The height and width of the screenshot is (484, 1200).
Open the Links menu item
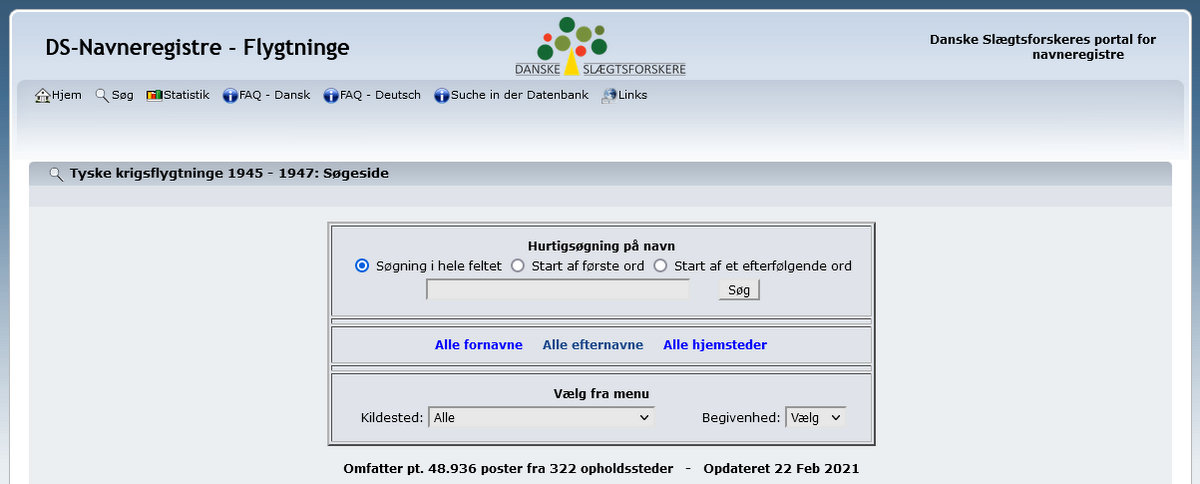point(633,95)
